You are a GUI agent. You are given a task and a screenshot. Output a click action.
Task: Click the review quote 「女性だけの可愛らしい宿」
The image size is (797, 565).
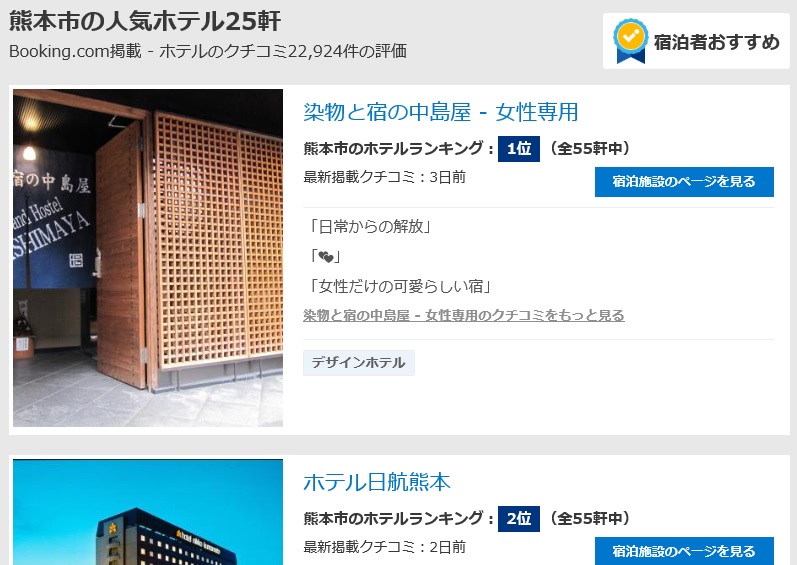(400, 286)
